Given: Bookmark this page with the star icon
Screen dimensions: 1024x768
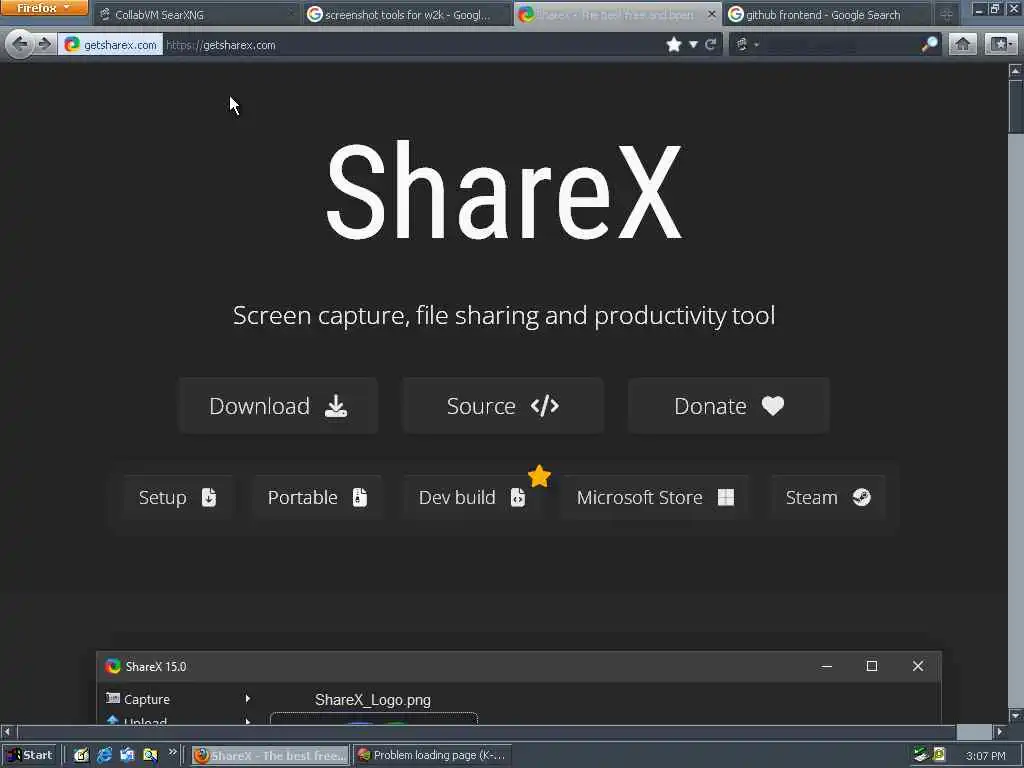Looking at the screenshot, I should click(674, 44).
